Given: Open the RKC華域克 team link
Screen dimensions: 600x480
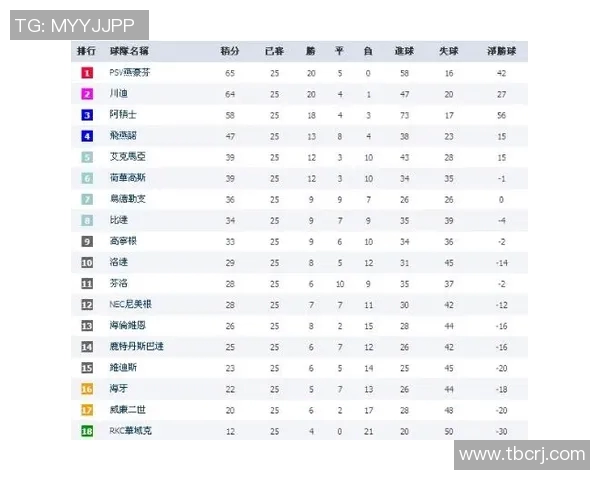Looking at the screenshot, I should (x=131, y=430).
